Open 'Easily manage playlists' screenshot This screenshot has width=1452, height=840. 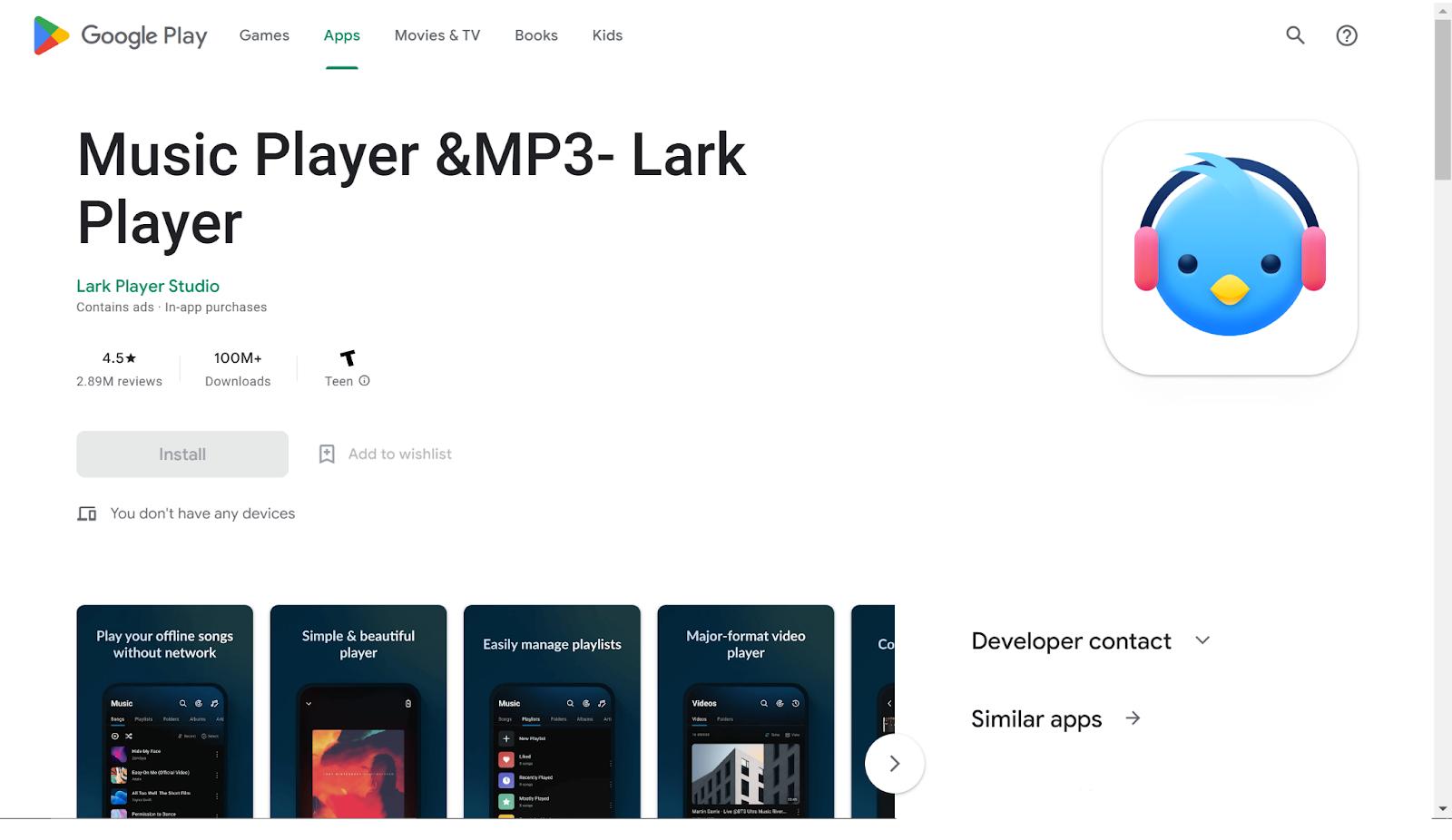[552, 712]
